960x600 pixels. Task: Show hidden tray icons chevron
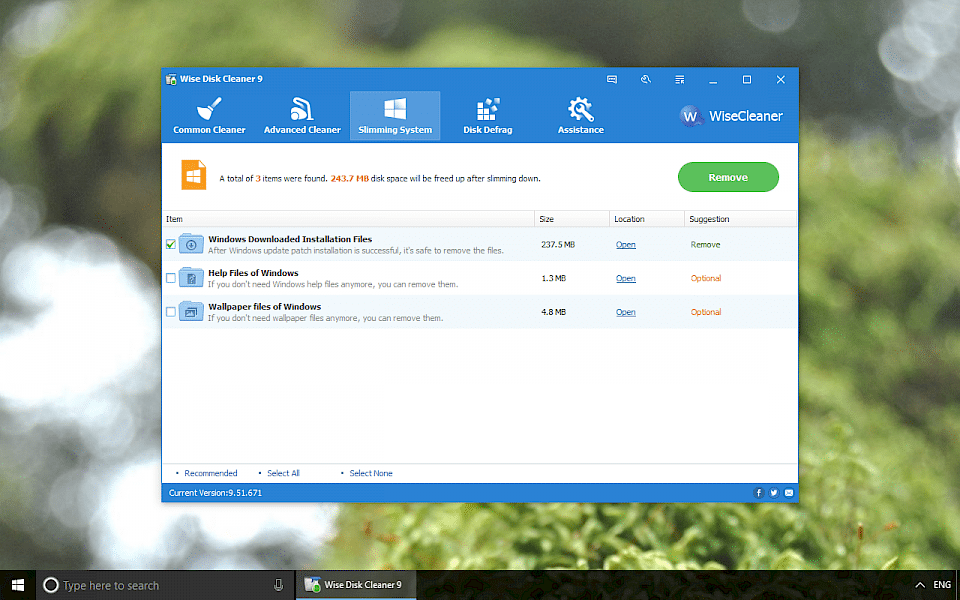[920, 585]
